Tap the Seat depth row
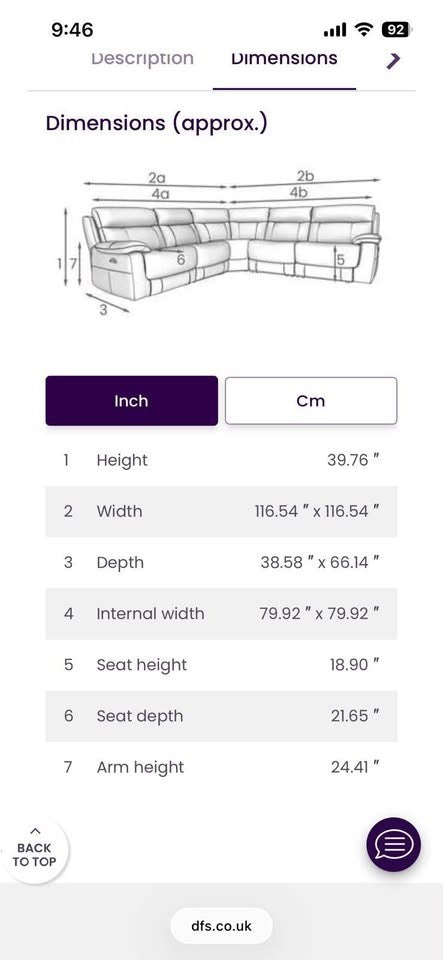 click(222, 716)
